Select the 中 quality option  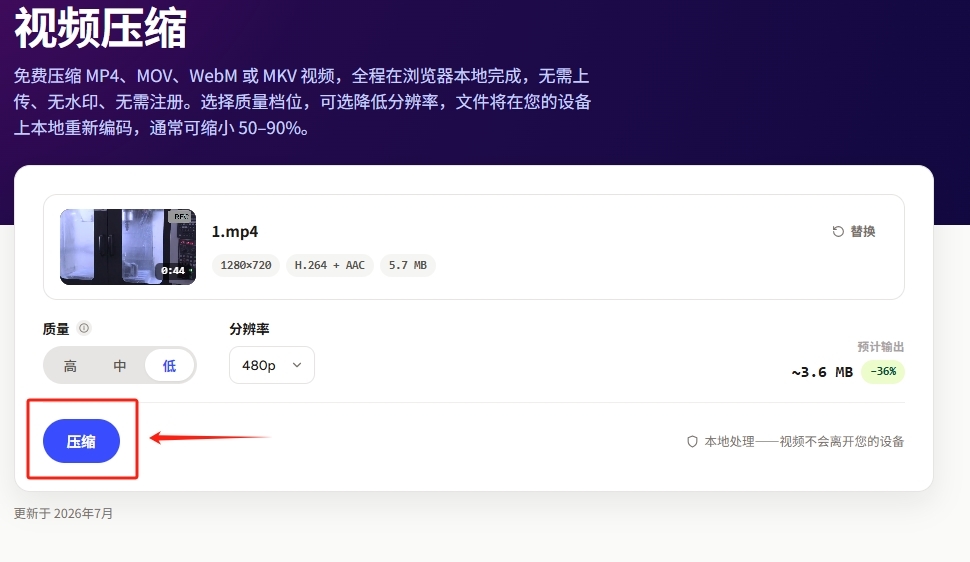(119, 366)
